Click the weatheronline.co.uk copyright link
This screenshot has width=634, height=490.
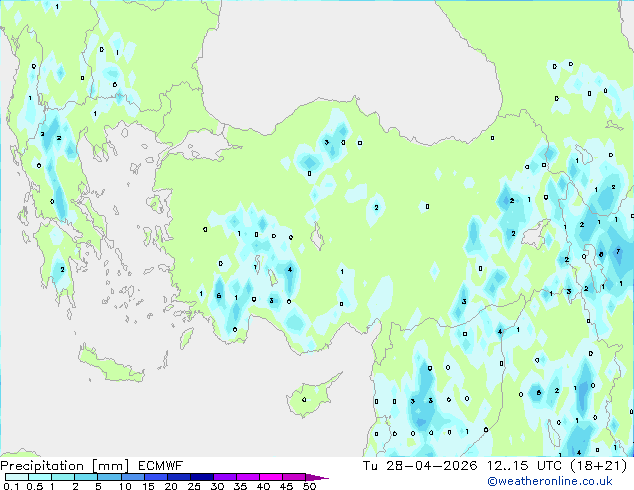click(550, 481)
